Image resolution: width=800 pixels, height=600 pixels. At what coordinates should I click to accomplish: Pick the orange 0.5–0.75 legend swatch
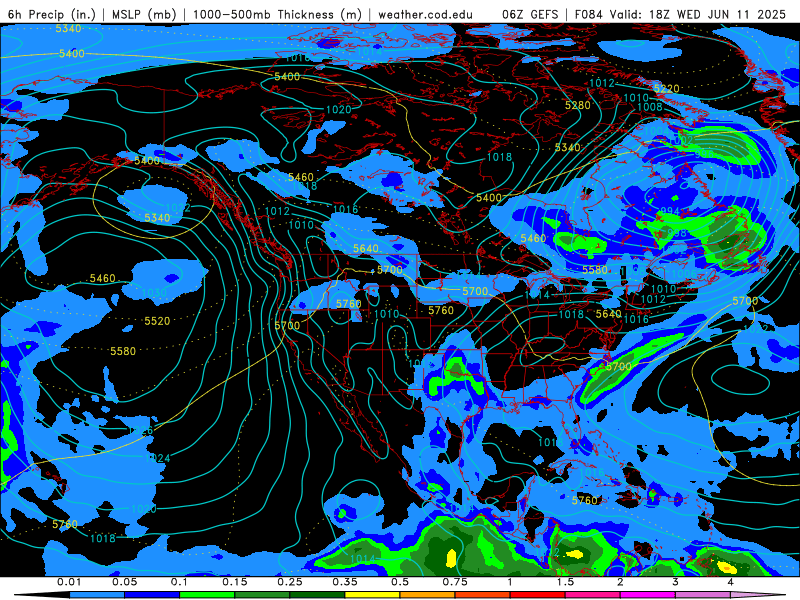click(x=428, y=595)
